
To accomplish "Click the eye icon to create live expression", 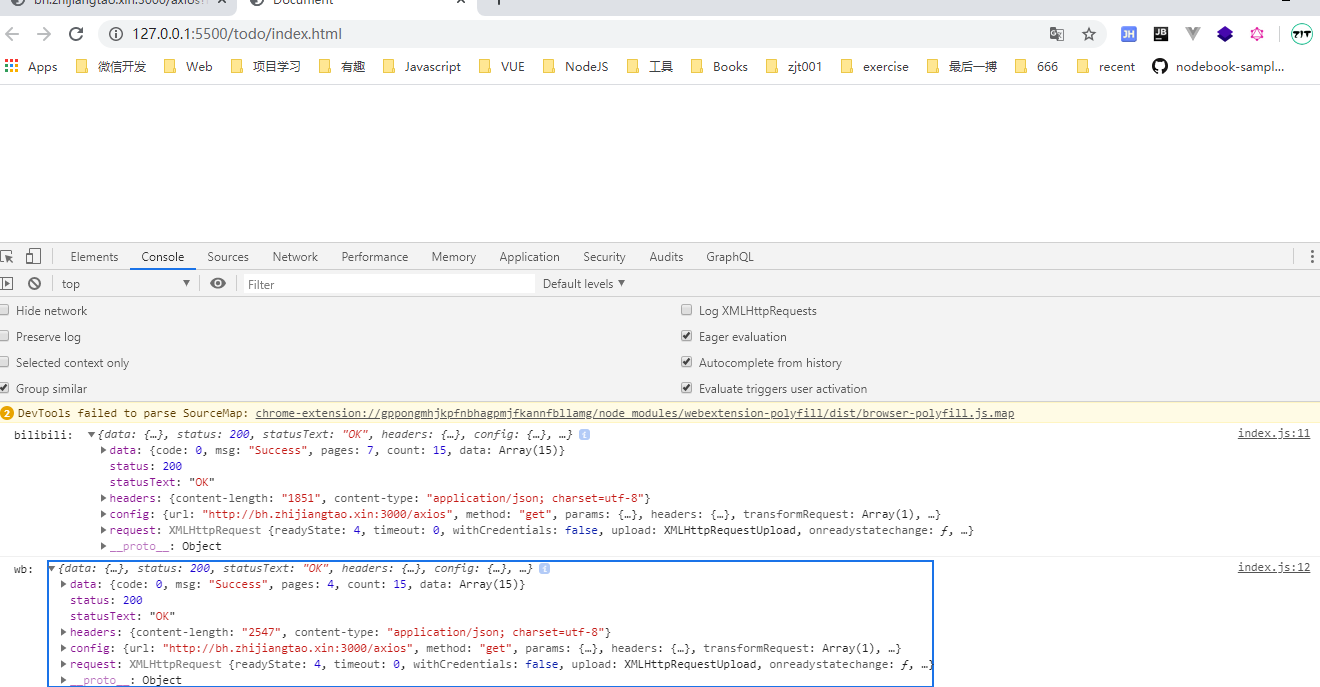I will (218, 284).
